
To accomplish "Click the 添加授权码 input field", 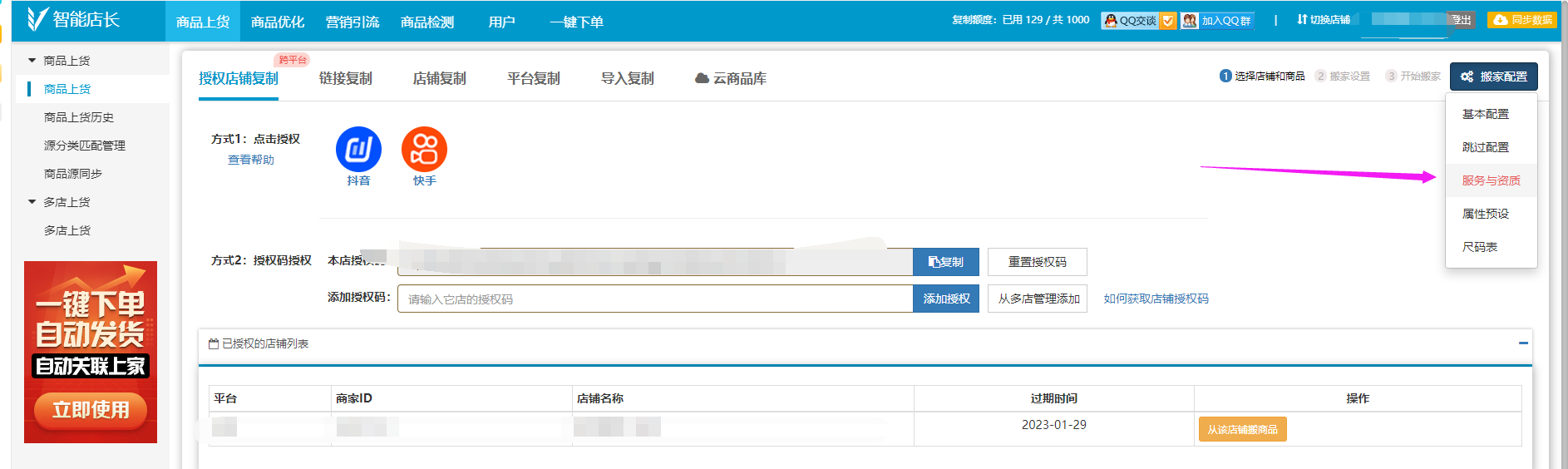I will [x=654, y=299].
